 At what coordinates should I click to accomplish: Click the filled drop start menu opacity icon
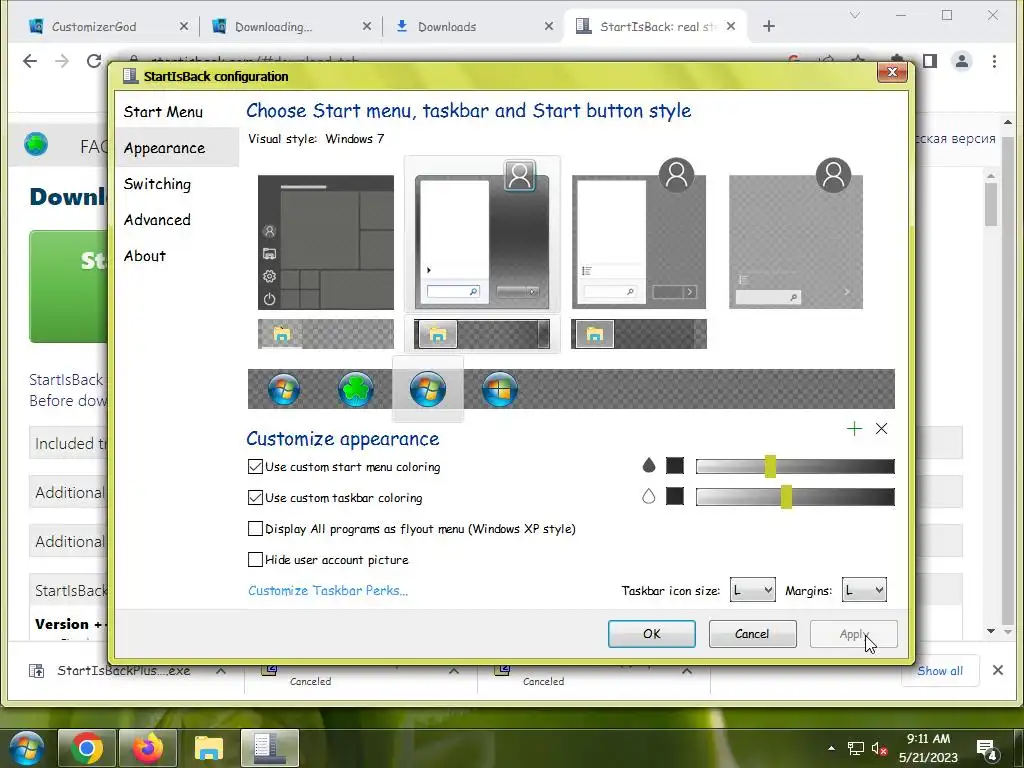click(648, 466)
